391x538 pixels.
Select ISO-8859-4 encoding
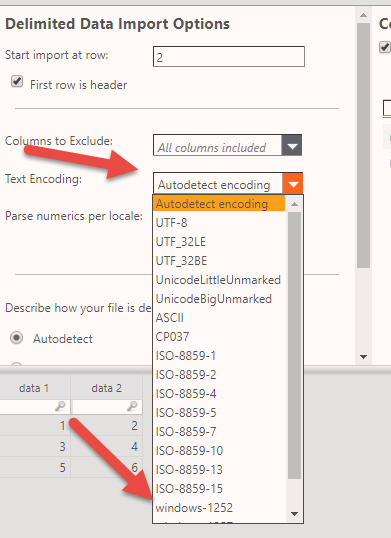[x=219, y=394]
